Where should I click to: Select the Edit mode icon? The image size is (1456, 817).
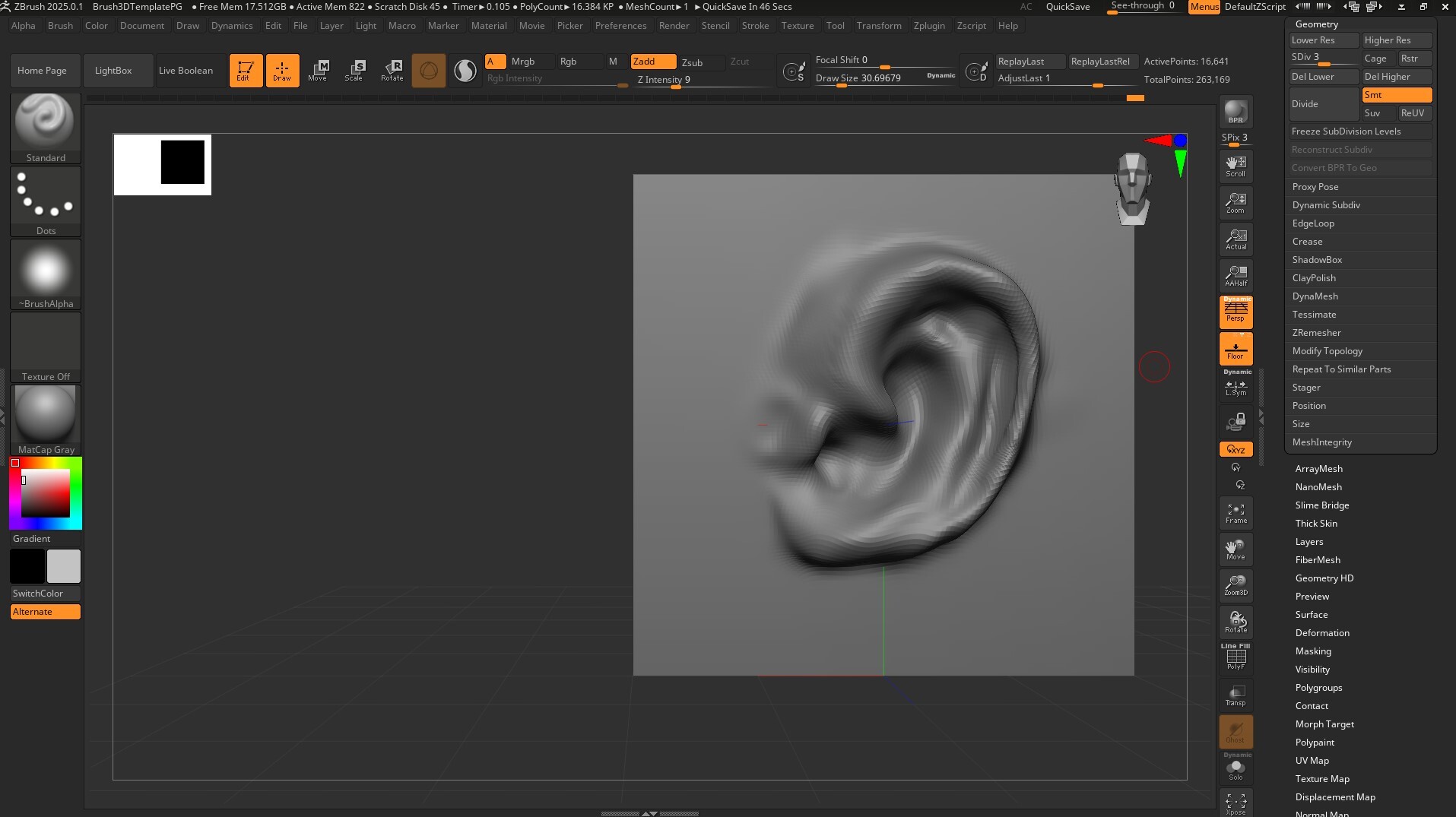point(245,70)
